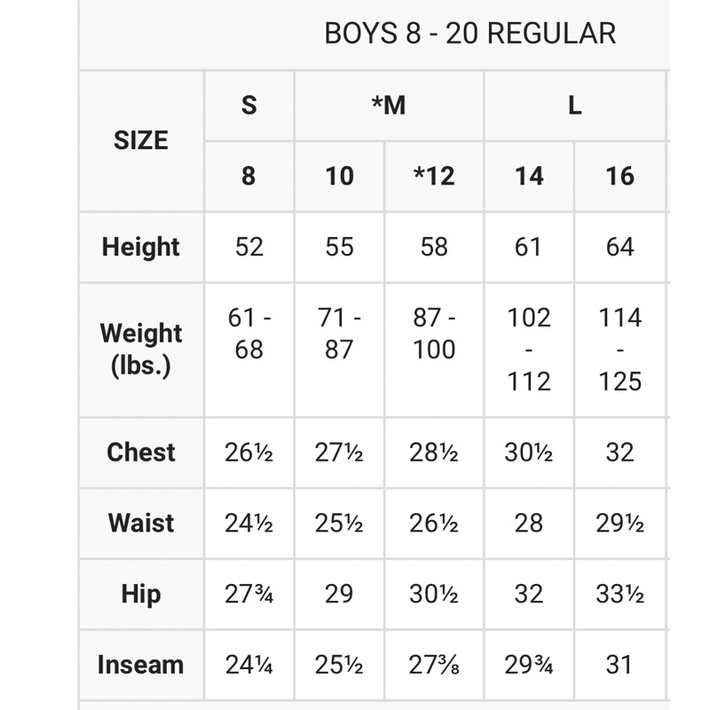The height and width of the screenshot is (710, 710).
Task: Select the hip value 33½ cell
Action: coord(619,594)
